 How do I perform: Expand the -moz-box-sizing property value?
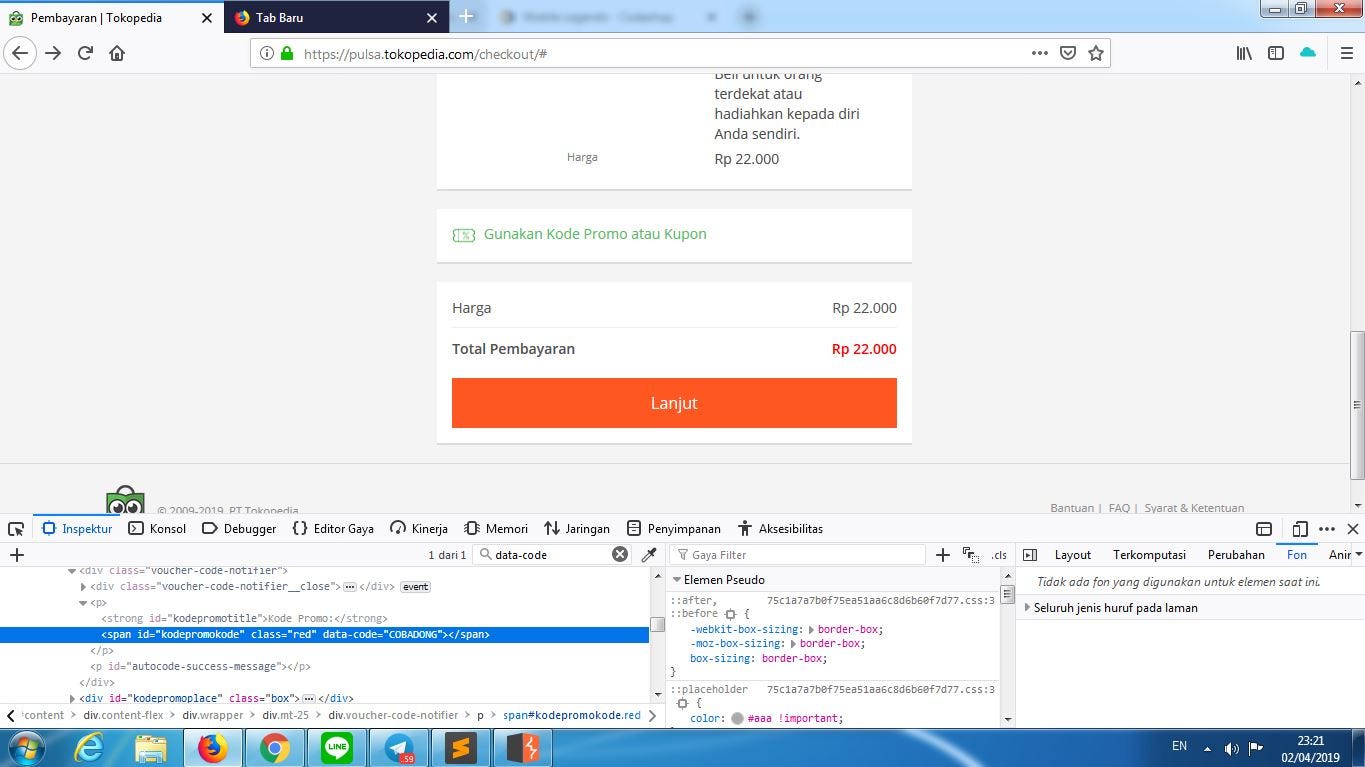(x=793, y=644)
